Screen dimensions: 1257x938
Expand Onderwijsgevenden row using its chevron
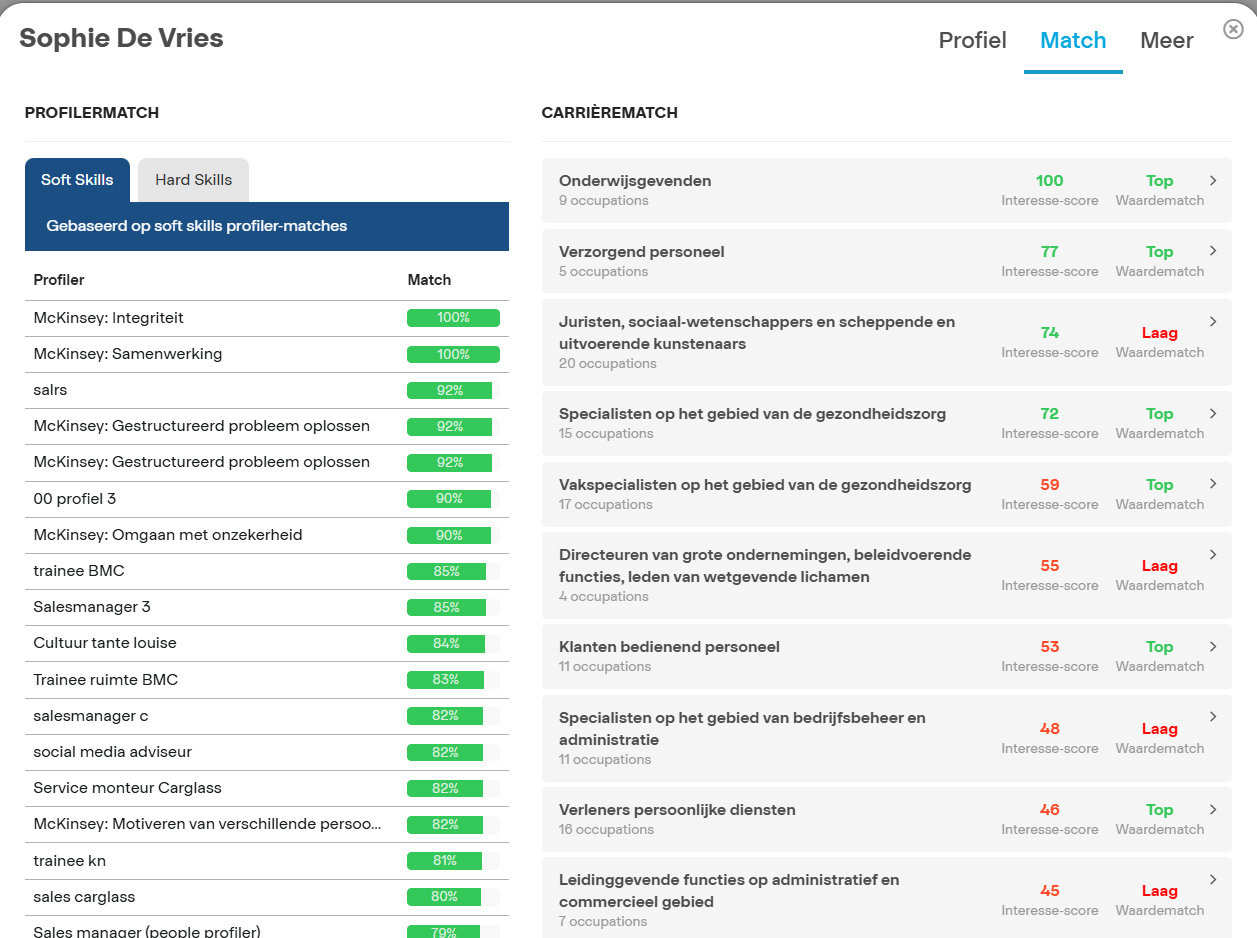click(x=1213, y=181)
